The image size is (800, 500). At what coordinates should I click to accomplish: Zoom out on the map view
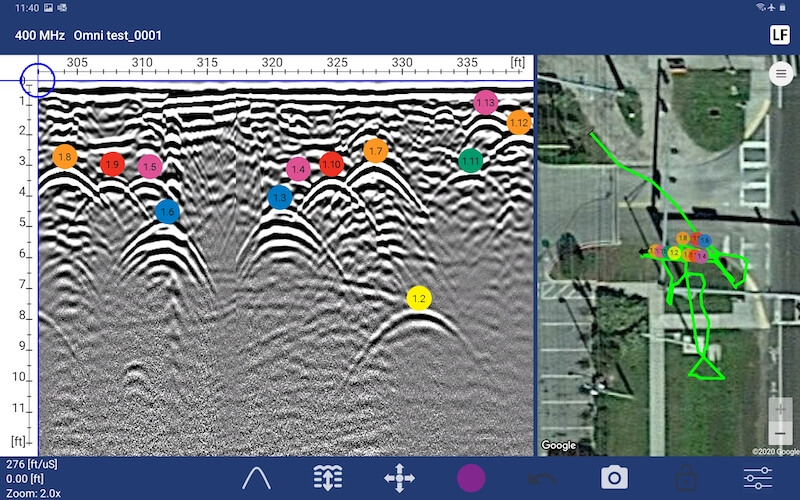tap(780, 434)
